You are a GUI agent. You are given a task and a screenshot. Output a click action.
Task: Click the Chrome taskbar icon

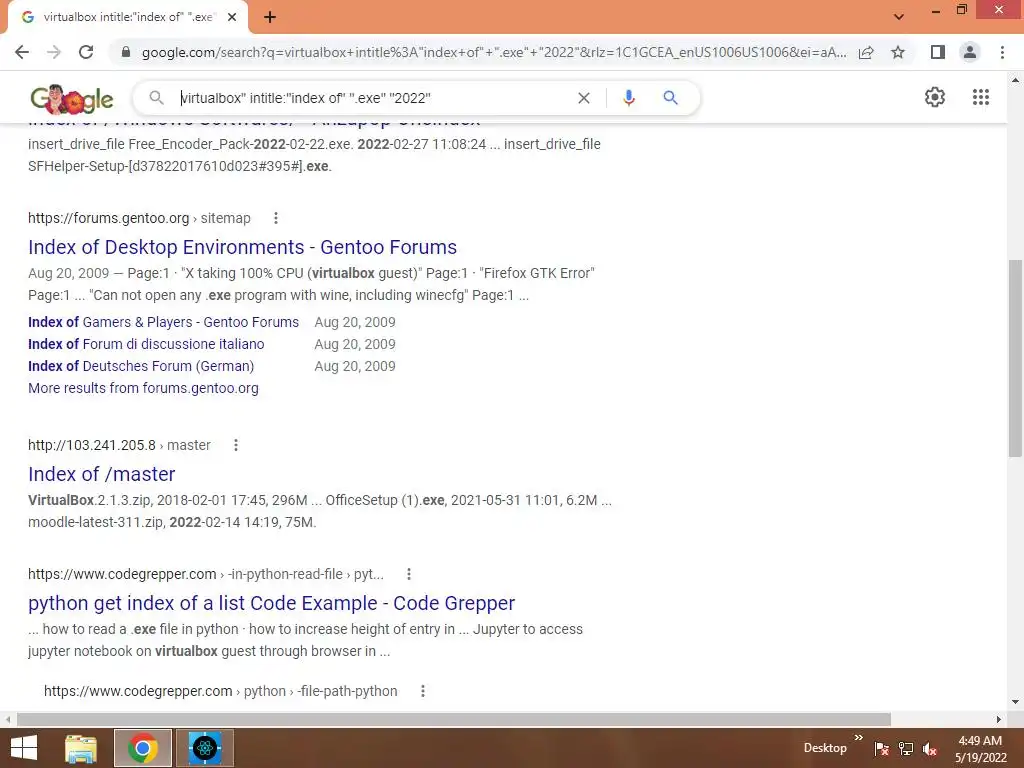pyautogui.click(x=142, y=748)
